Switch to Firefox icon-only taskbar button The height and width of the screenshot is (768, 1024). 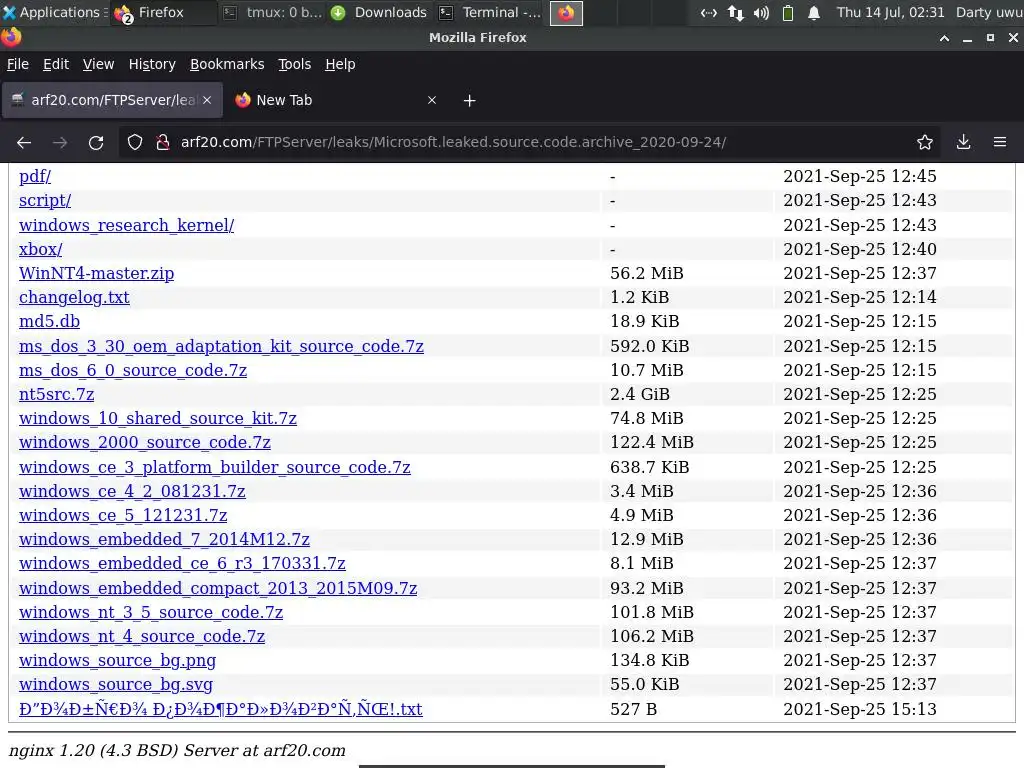[566, 12]
